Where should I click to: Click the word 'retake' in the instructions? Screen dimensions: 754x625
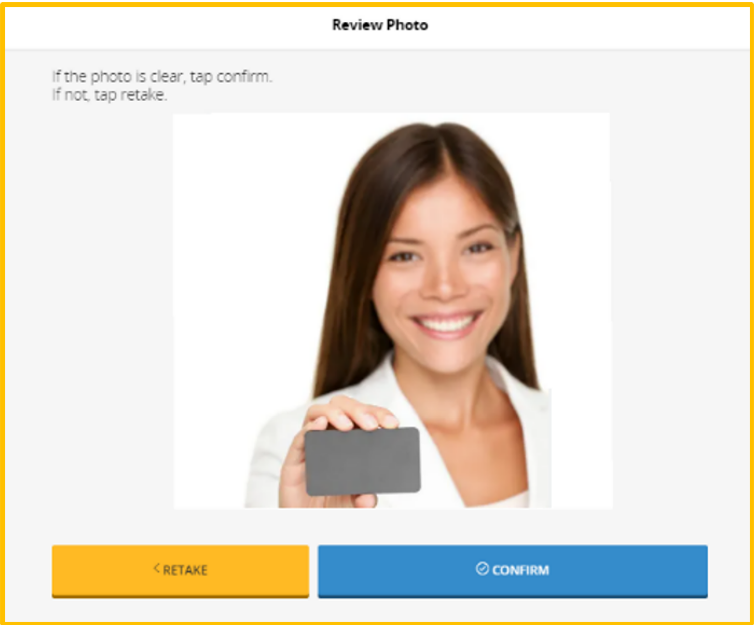[143, 95]
